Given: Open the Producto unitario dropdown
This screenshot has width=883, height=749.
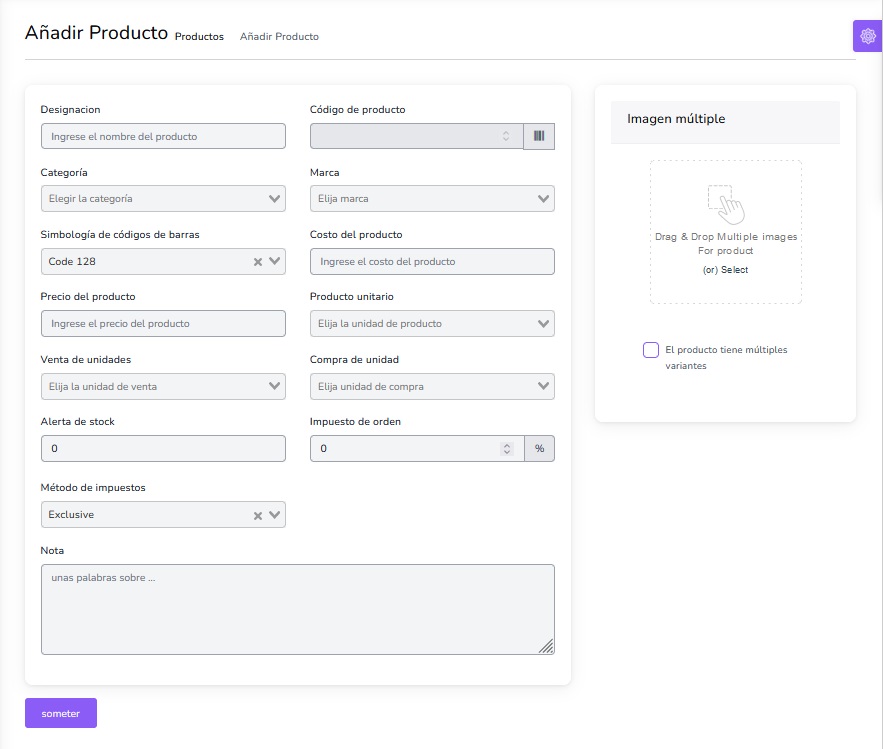Looking at the screenshot, I should (432, 324).
